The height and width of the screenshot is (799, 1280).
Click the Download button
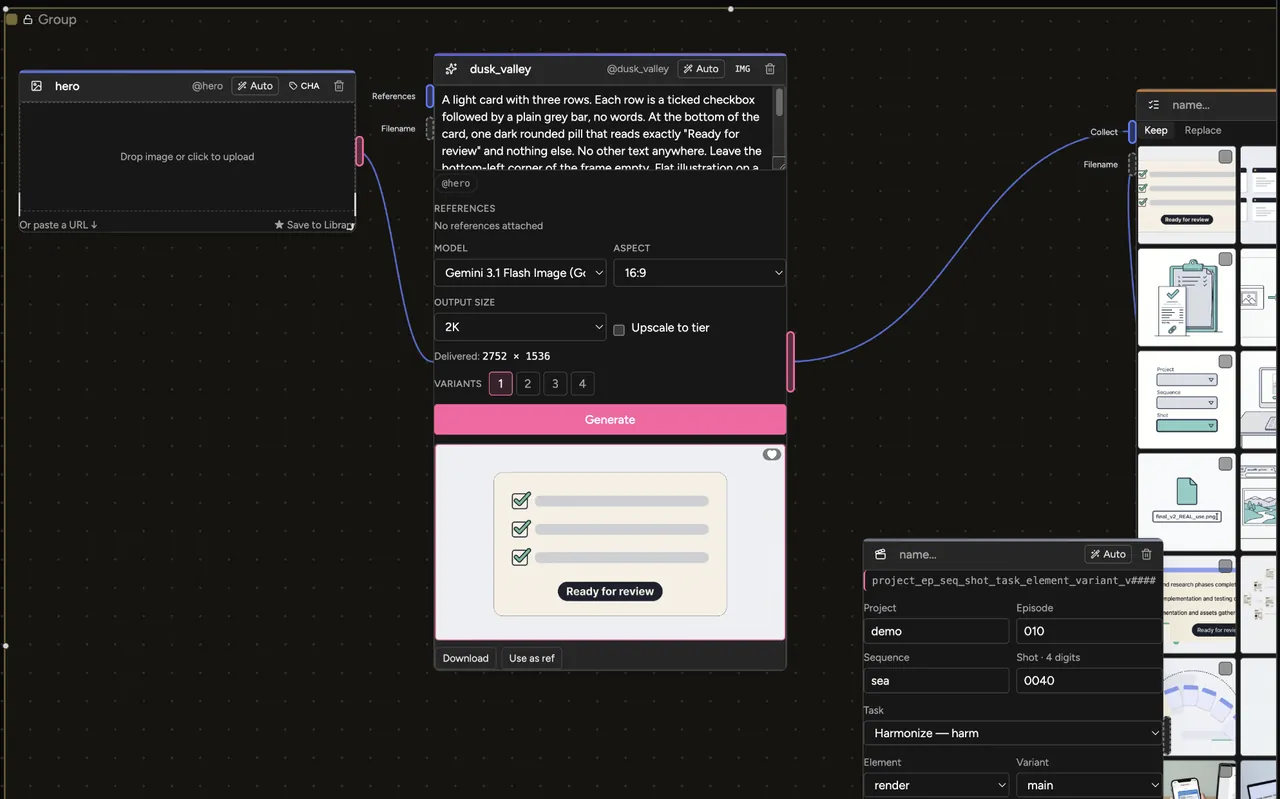[466, 658]
